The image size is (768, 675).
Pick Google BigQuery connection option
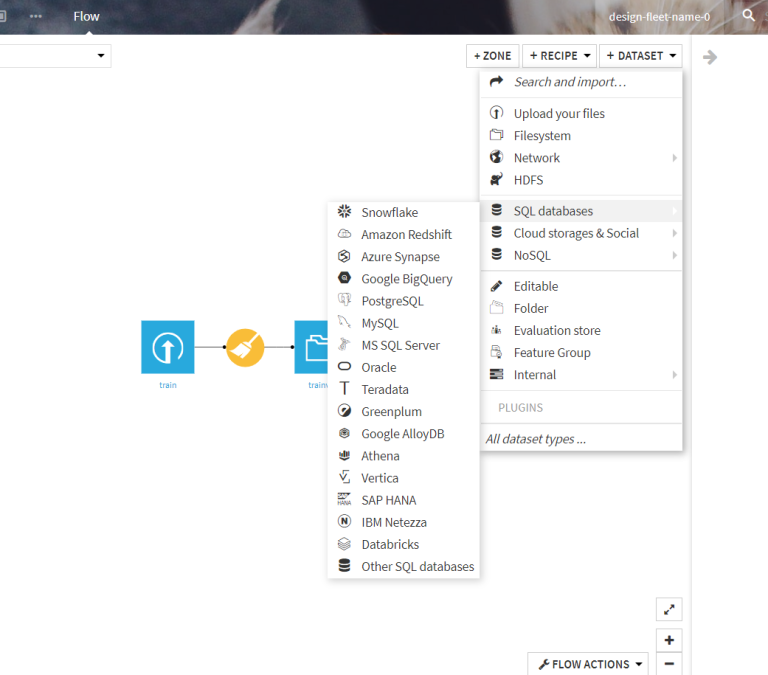click(x=406, y=279)
